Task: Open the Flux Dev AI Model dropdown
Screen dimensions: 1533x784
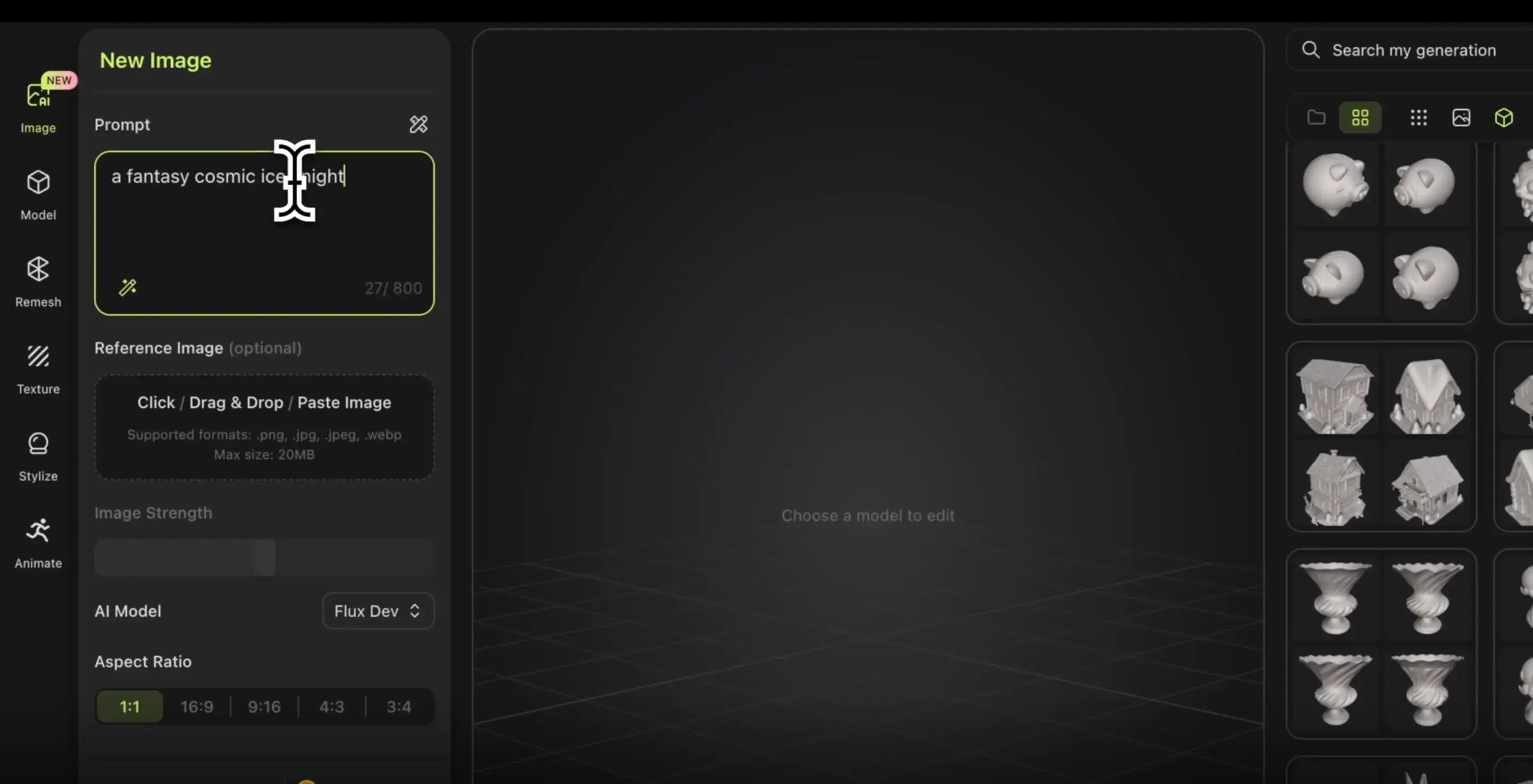Action: click(x=378, y=610)
